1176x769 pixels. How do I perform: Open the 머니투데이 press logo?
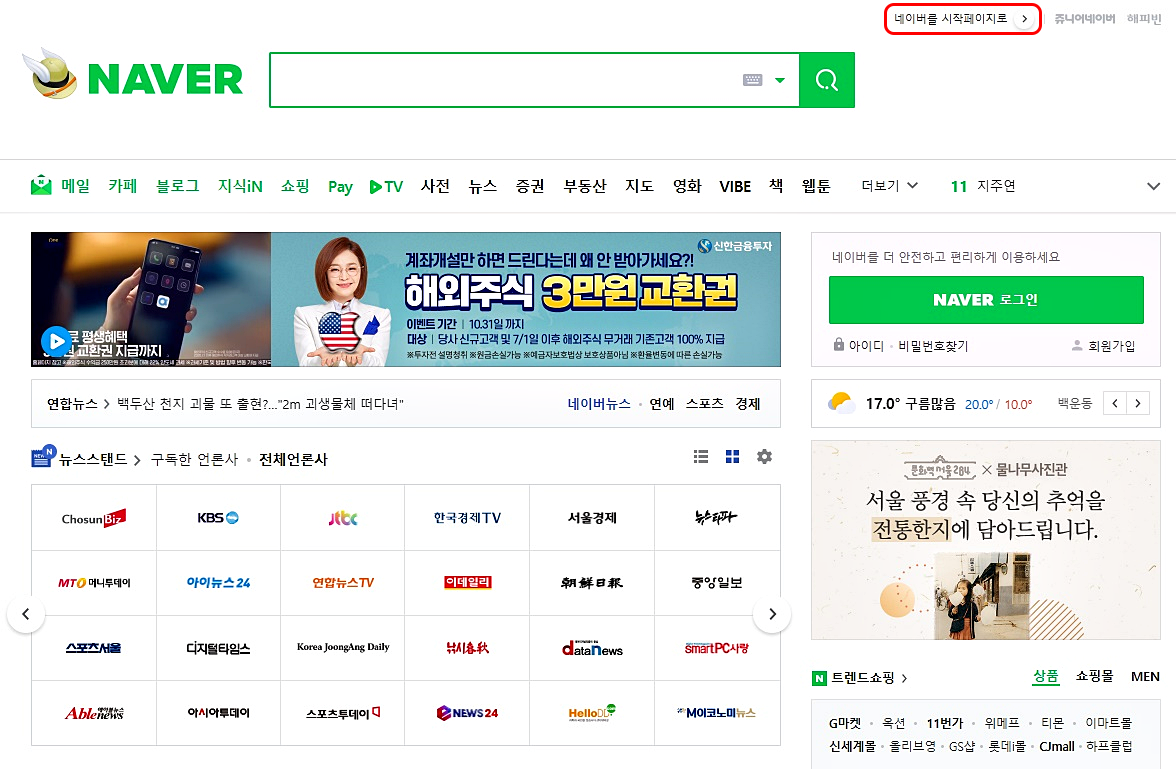94,583
